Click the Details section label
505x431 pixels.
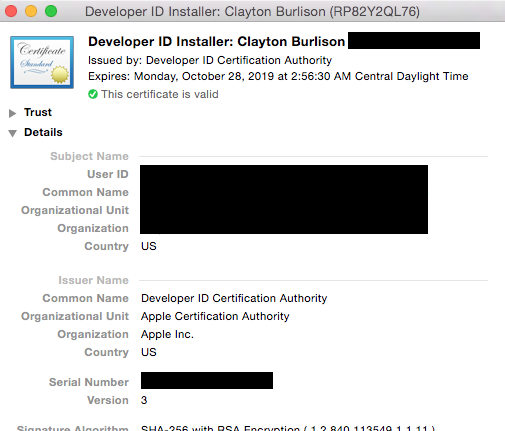pos(43,132)
